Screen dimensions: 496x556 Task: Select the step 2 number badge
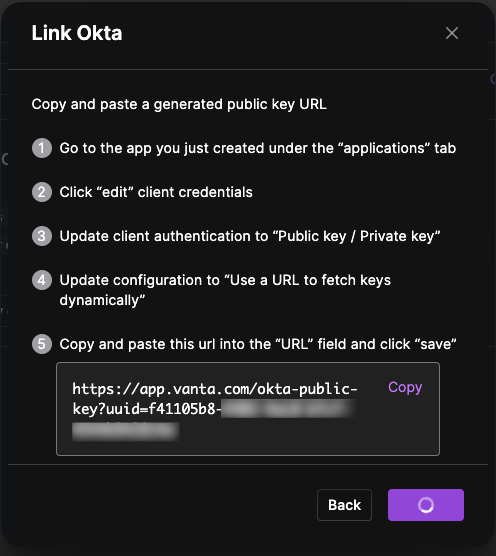click(x=42, y=192)
